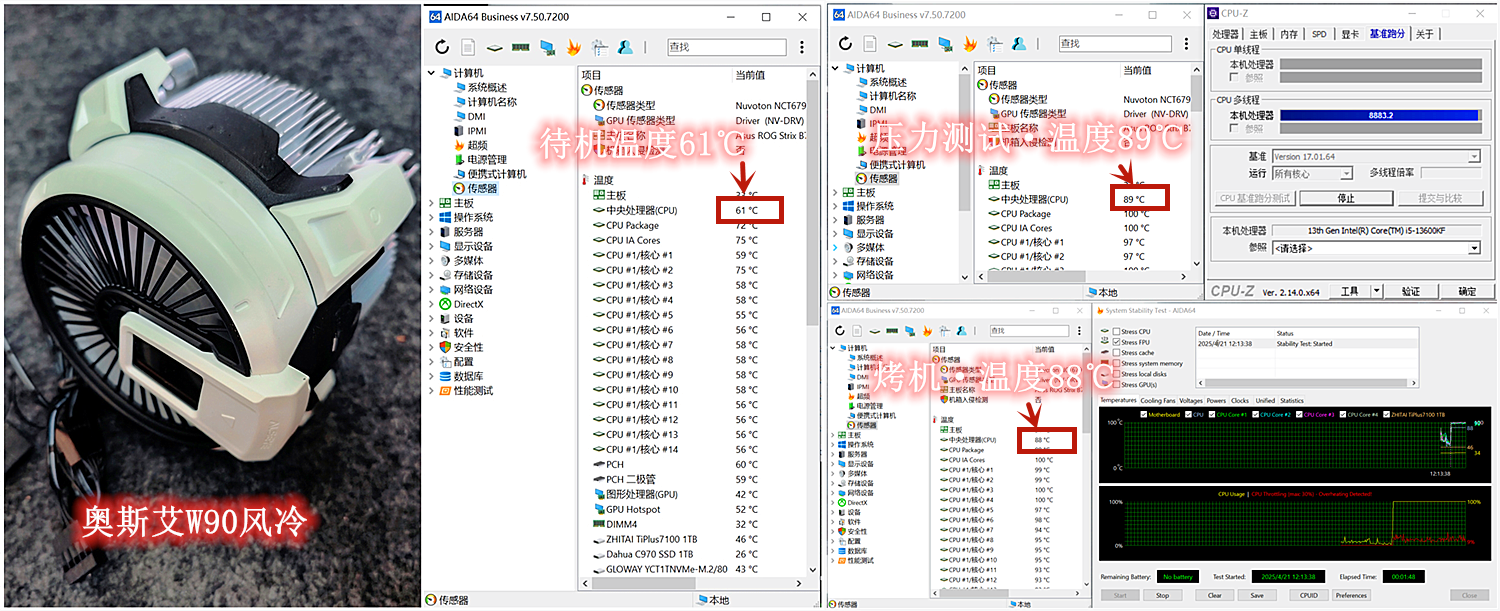Open the Statistics tab in Stability Test
The image size is (1500, 611).
(1292, 401)
